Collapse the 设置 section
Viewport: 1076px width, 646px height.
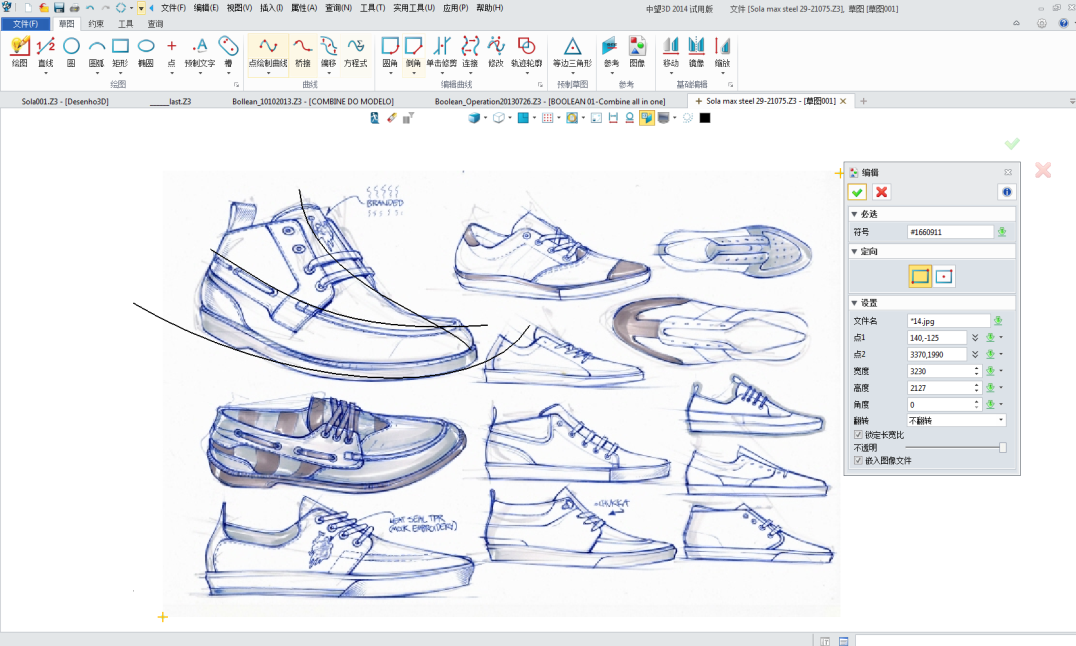pos(854,303)
